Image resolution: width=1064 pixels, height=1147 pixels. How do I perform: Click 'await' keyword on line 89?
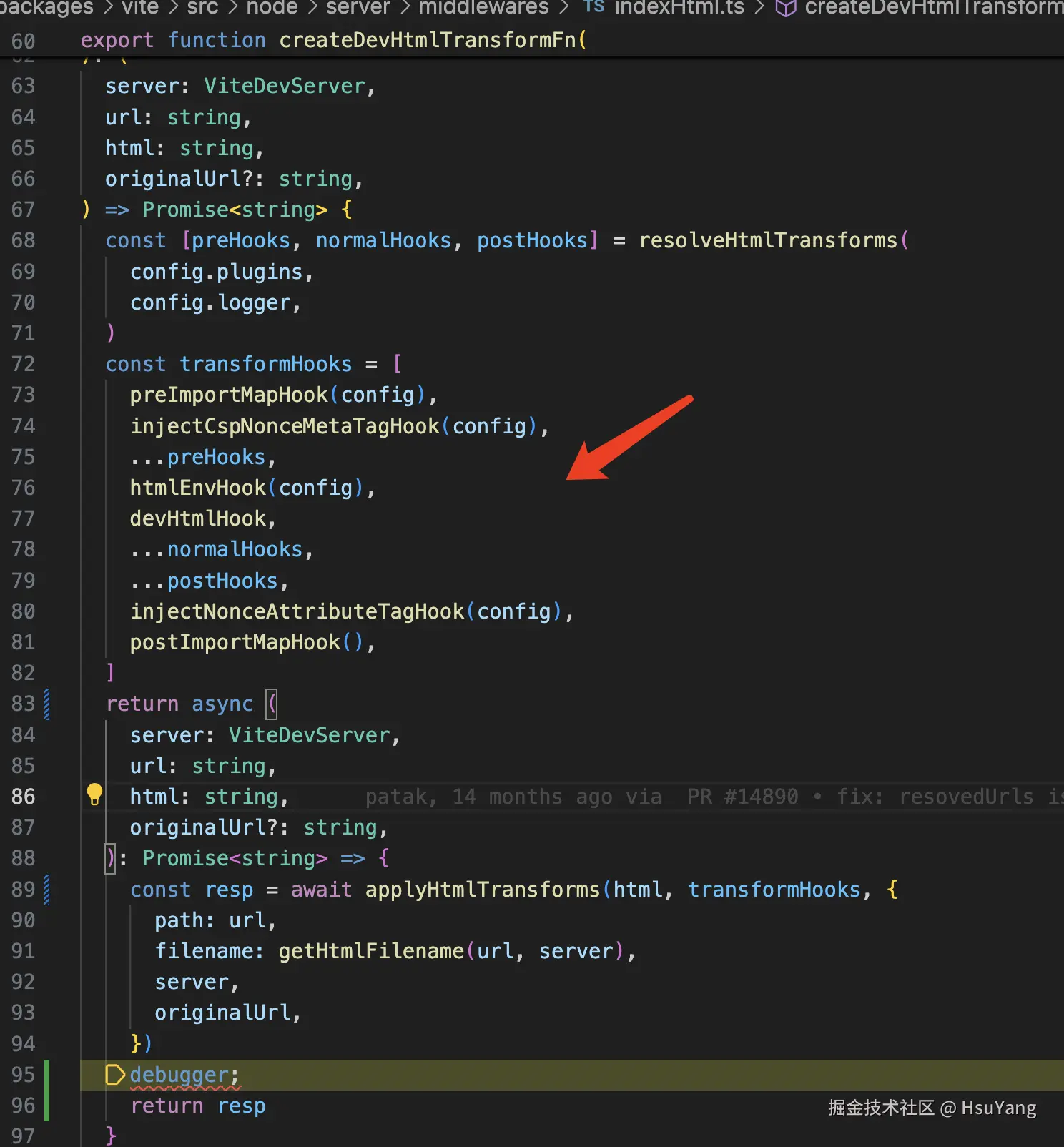[322, 890]
